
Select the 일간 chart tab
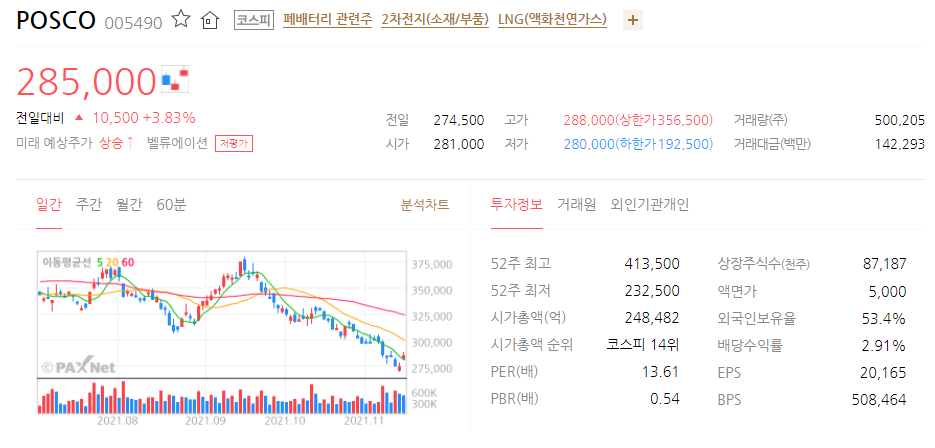coord(49,205)
